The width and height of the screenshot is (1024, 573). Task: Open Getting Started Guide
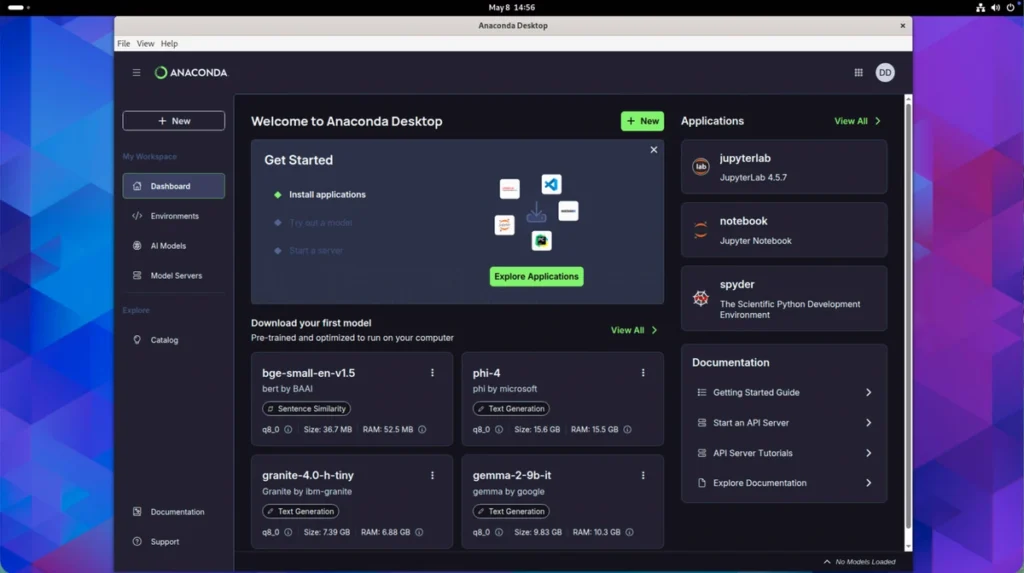click(784, 392)
